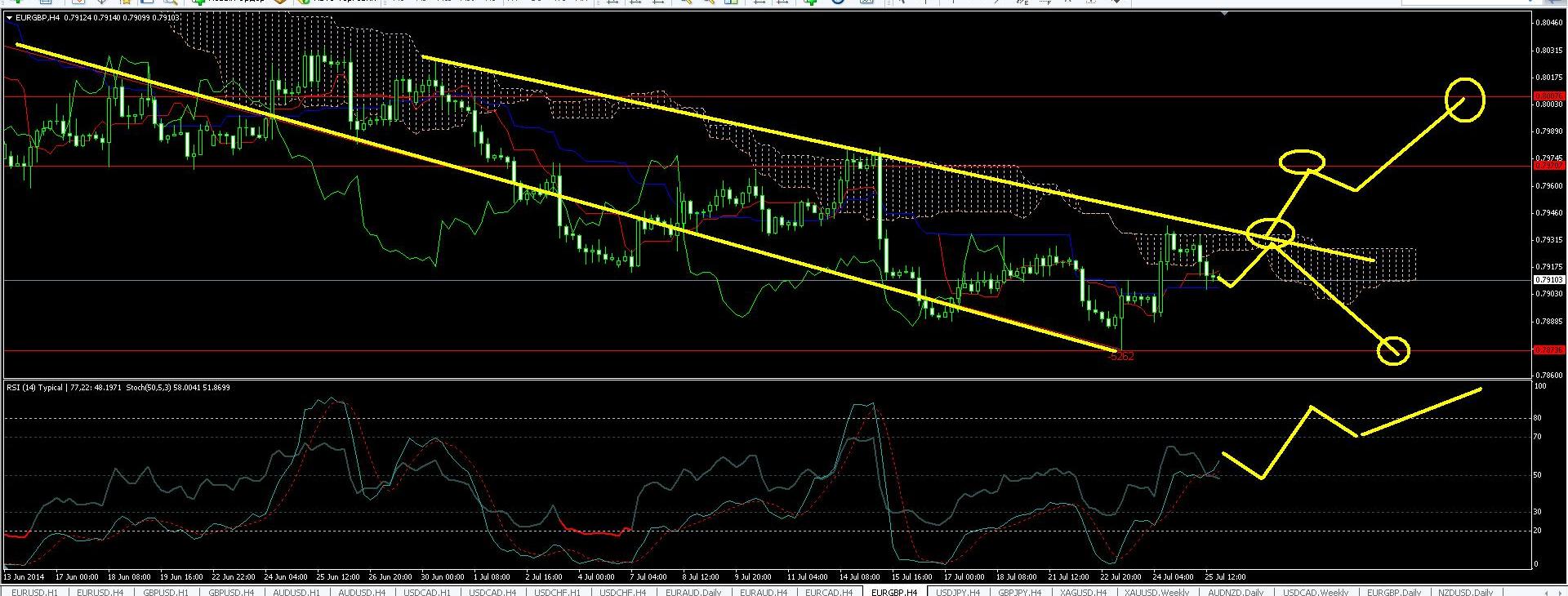Click the current price label 0.79103

click(1549, 280)
